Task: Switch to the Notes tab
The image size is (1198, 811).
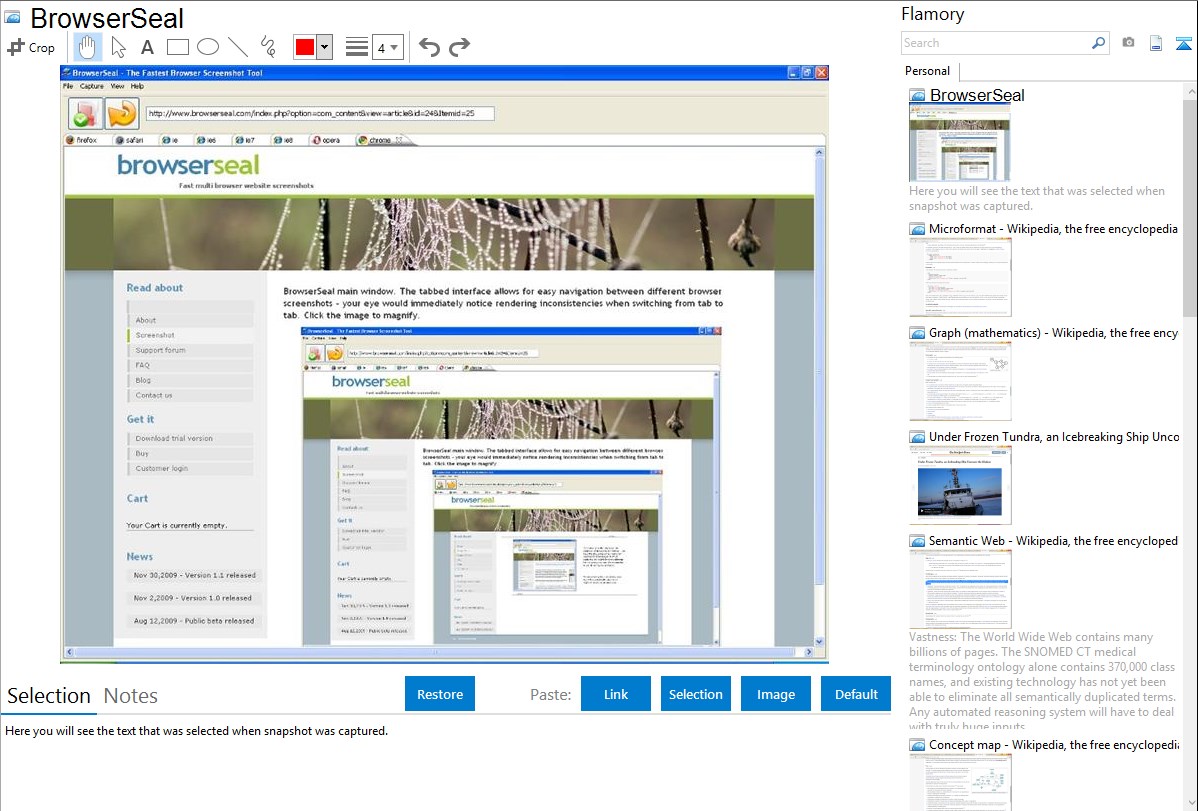Action: point(131,696)
